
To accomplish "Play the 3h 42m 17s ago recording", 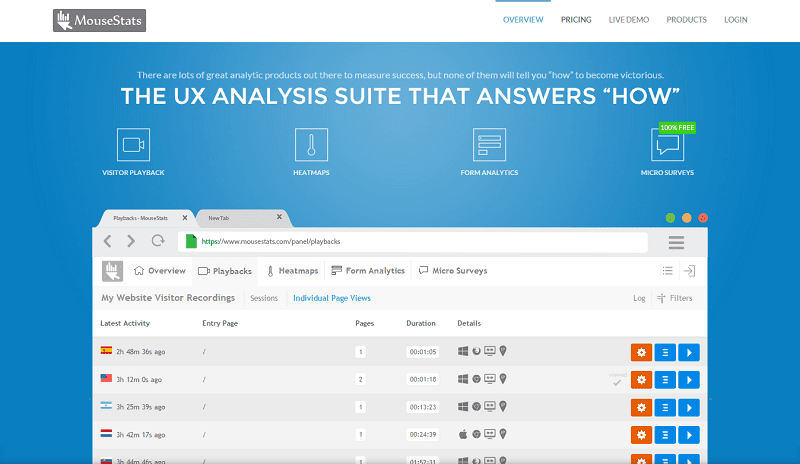I will coord(689,435).
